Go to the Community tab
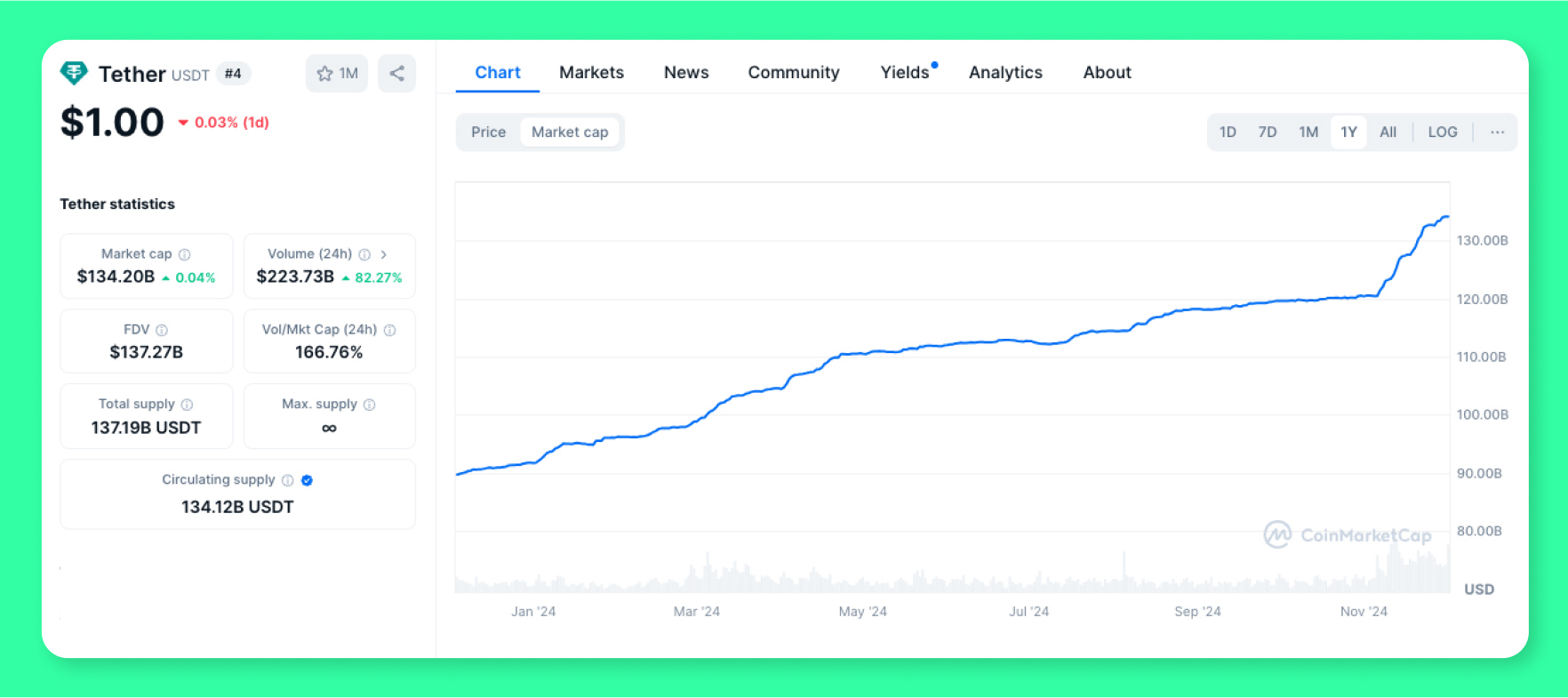Viewport: 1568px width, 698px height. (x=794, y=73)
